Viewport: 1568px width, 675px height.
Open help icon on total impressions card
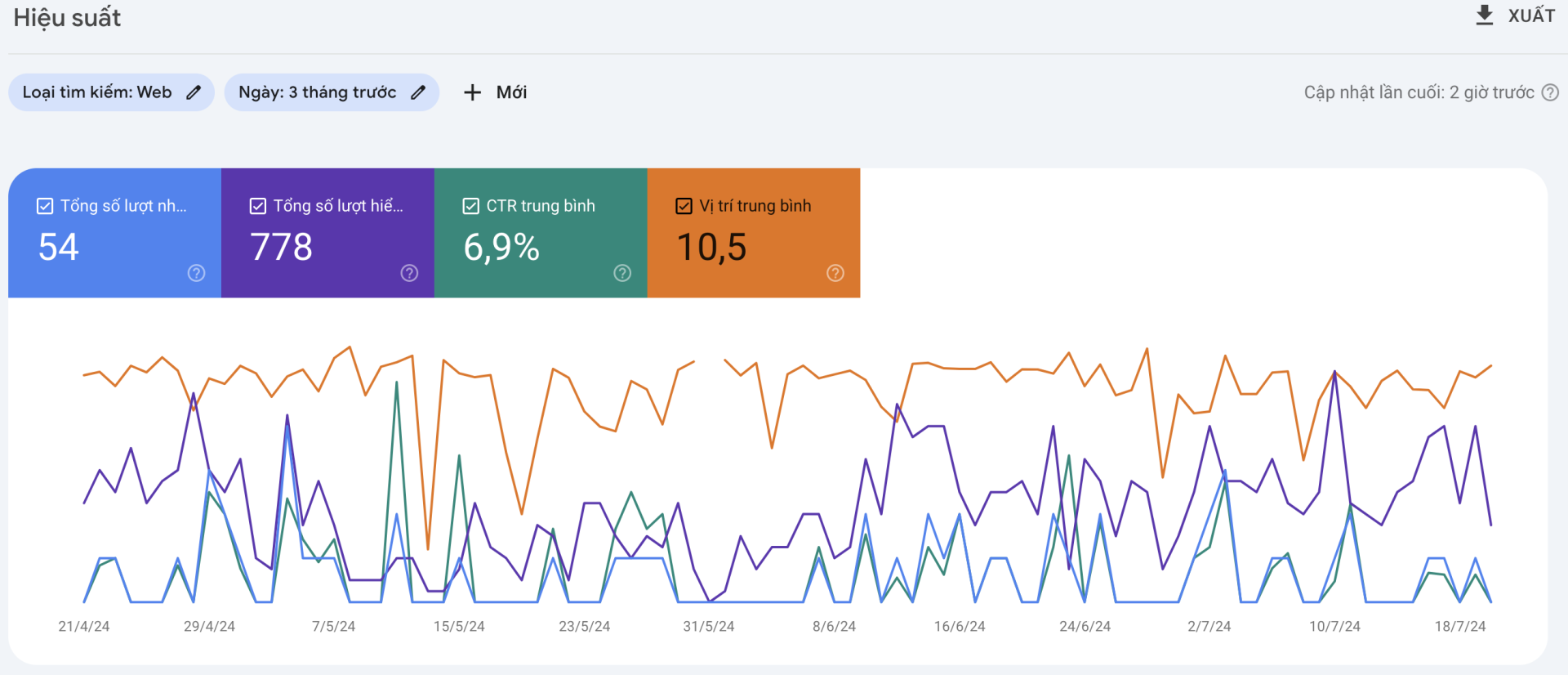point(409,273)
